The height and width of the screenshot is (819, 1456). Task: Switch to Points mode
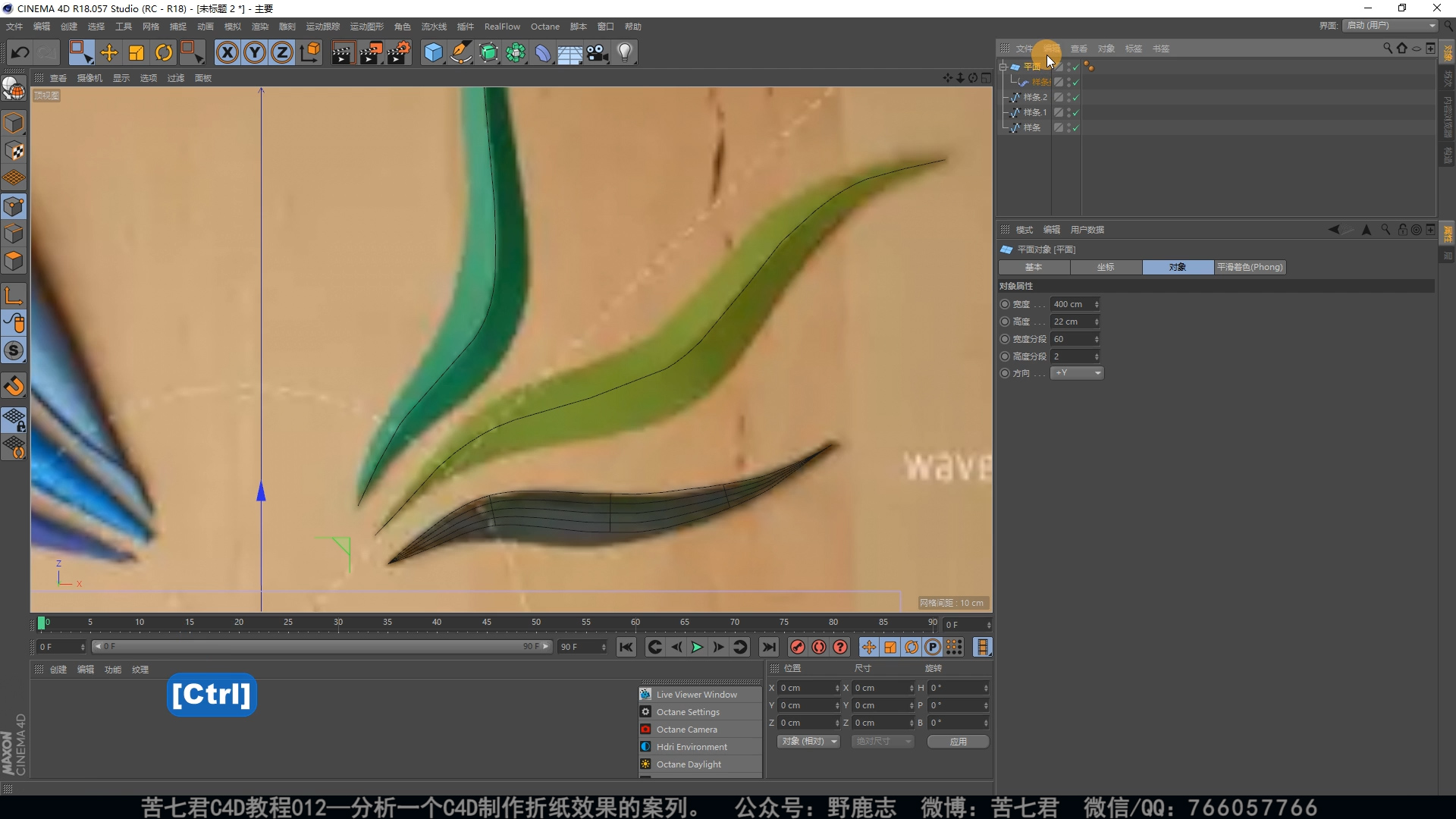click(x=14, y=206)
